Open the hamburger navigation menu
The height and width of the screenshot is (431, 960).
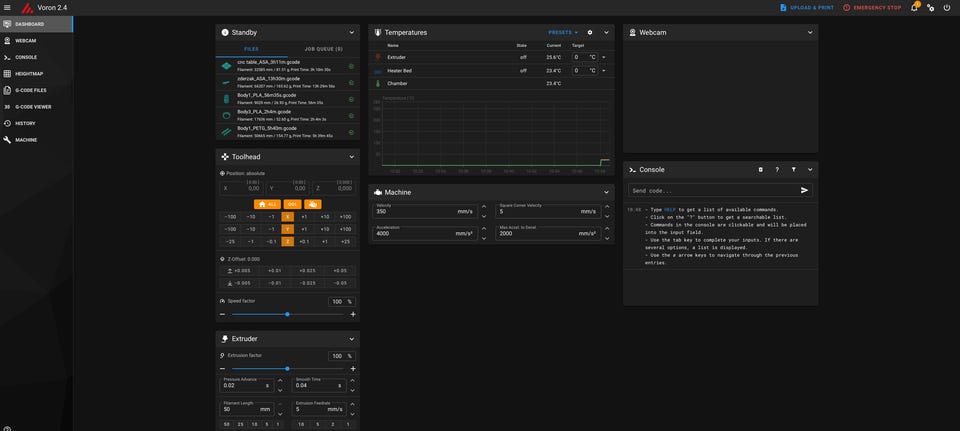[7, 7]
